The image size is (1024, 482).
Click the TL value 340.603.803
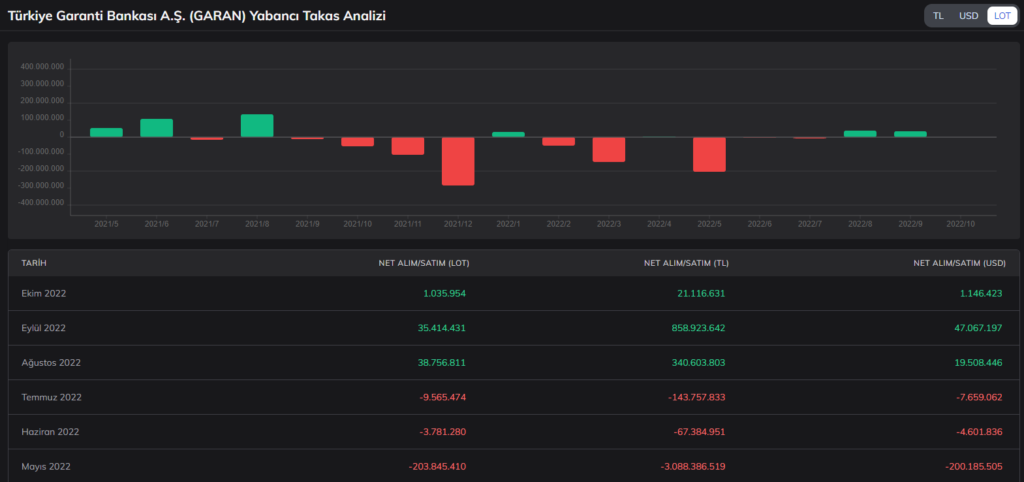pyautogui.click(x=698, y=362)
